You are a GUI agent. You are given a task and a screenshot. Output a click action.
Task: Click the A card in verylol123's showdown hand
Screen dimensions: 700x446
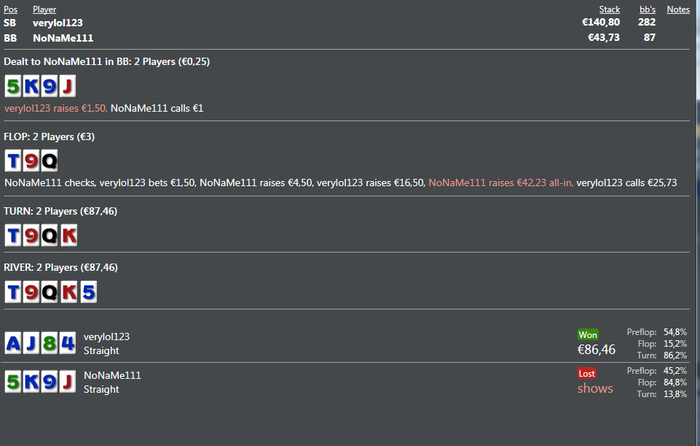coord(13,344)
